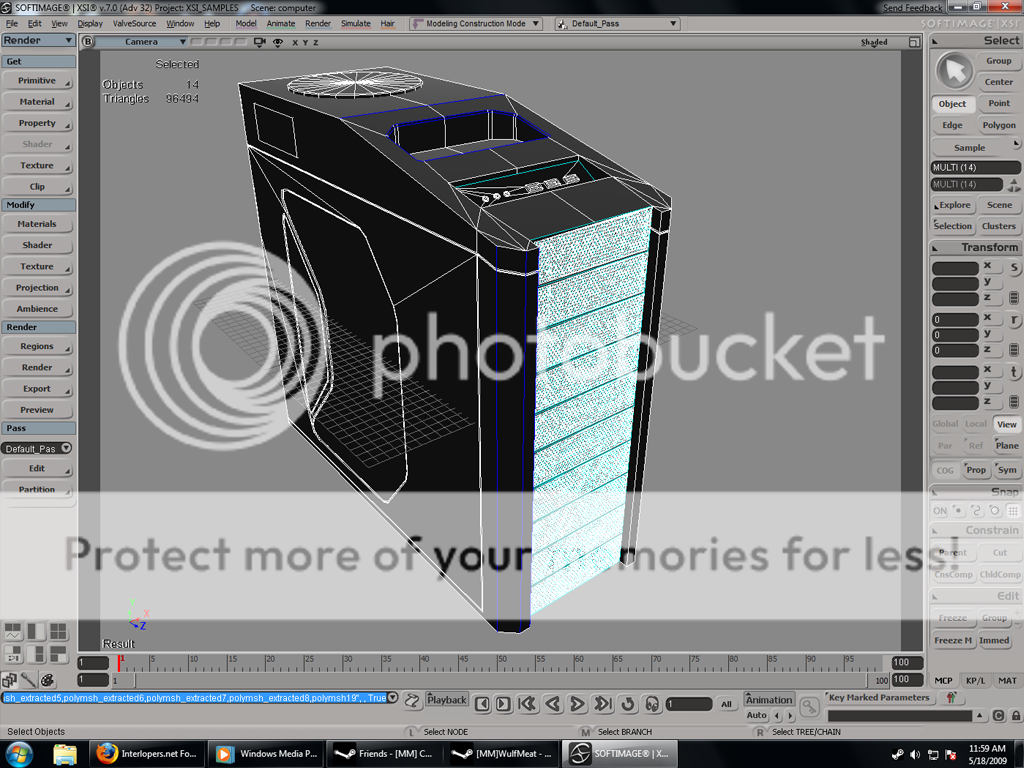Click the Preview button in Render section
Image resolution: width=1024 pixels, height=768 pixels.
(37, 410)
